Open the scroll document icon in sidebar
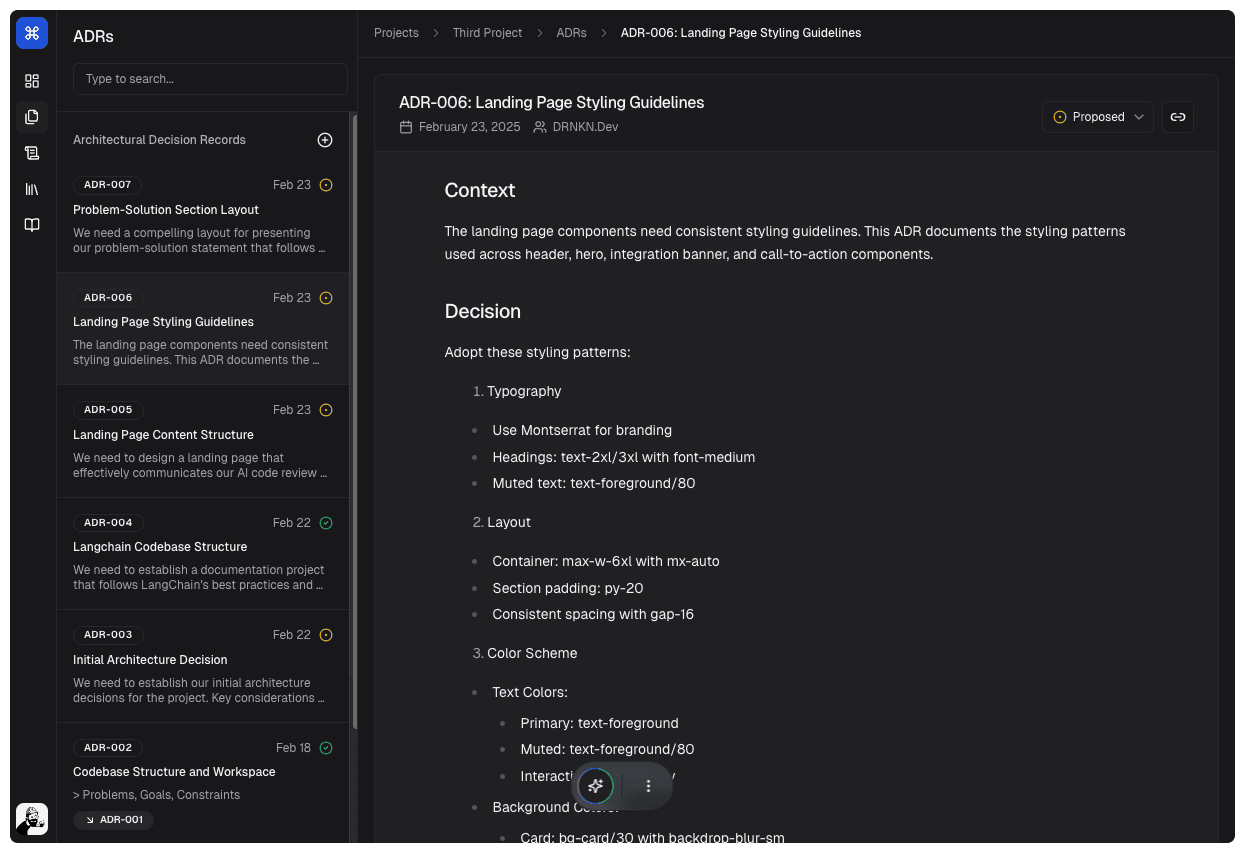 (x=32, y=153)
